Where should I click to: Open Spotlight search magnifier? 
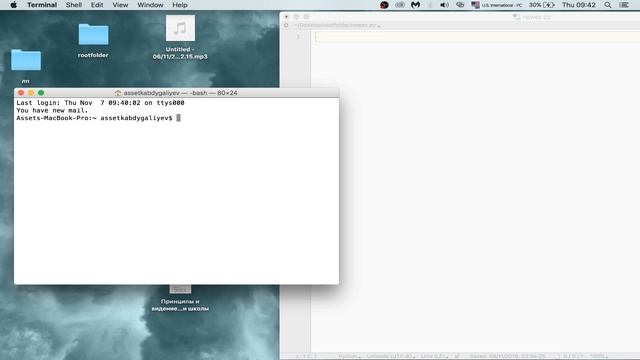click(608, 5)
